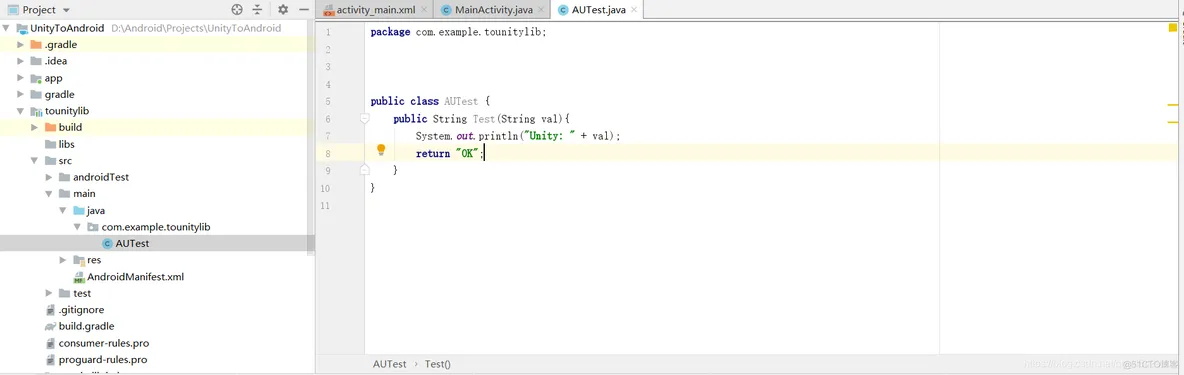Click the locate/scroll-from-source crosshair icon
Screen dimensions: 1184x375
click(237, 10)
